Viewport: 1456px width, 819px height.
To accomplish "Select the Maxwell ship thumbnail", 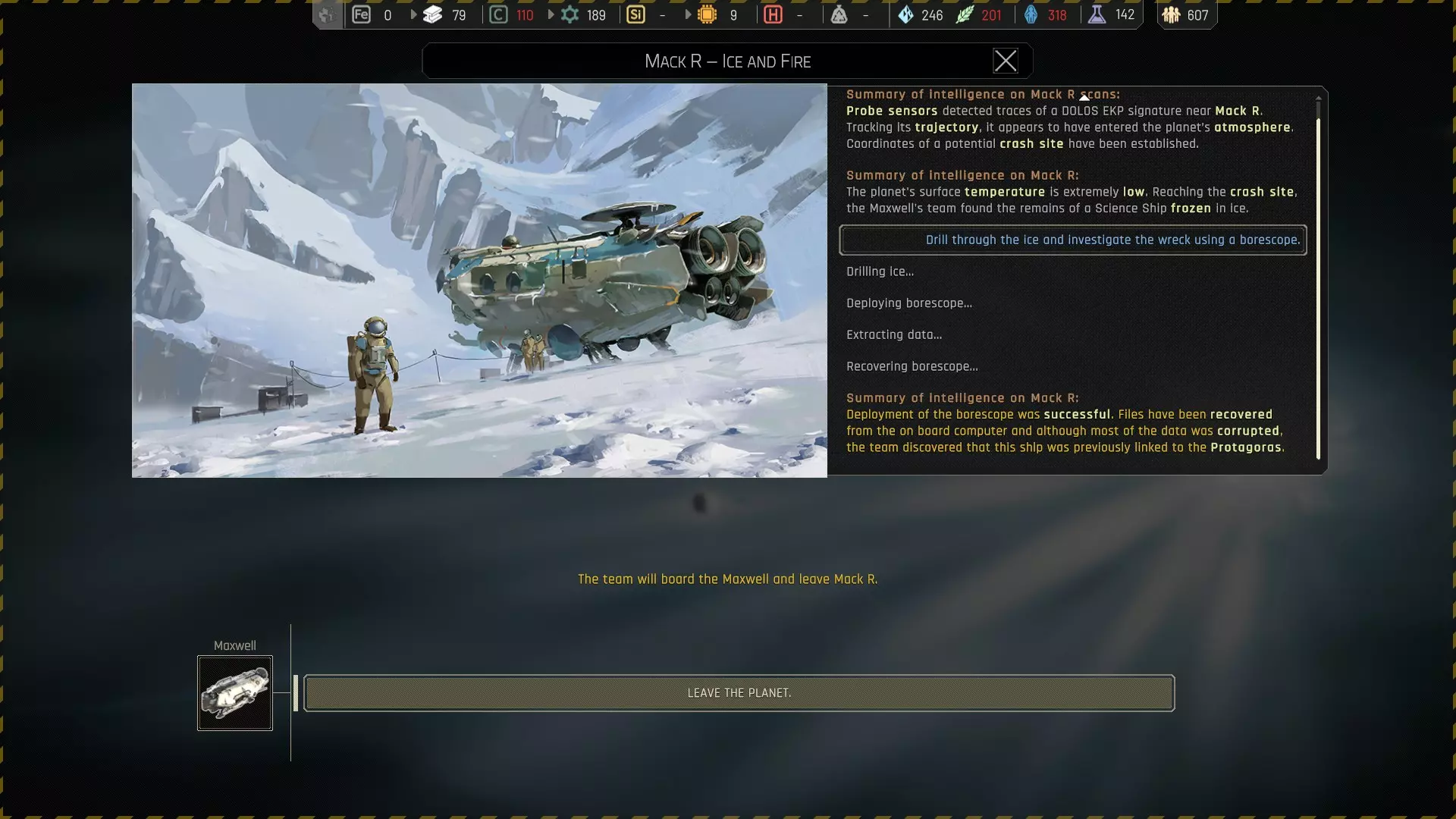I will point(235,693).
